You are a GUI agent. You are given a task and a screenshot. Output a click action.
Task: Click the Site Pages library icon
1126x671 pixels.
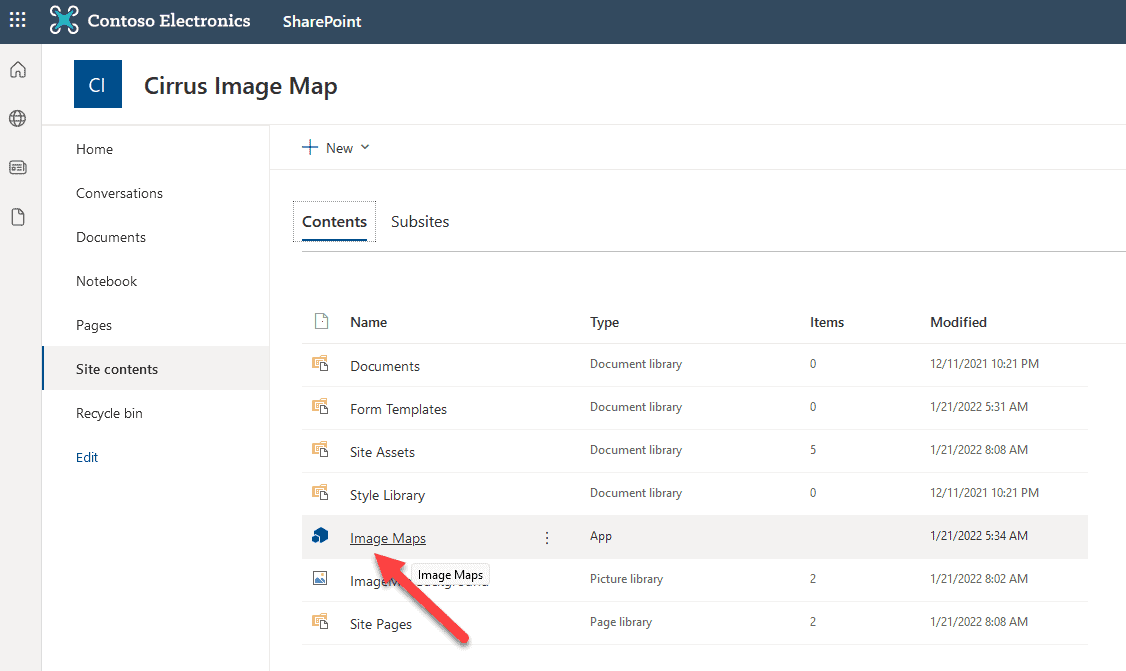pyautogui.click(x=320, y=621)
